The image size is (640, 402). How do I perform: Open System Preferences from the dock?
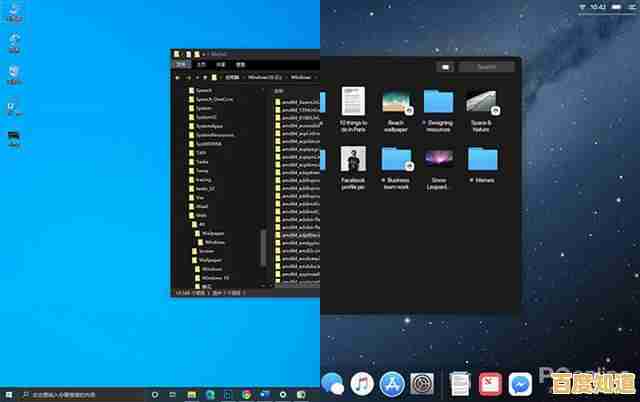click(422, 384)
